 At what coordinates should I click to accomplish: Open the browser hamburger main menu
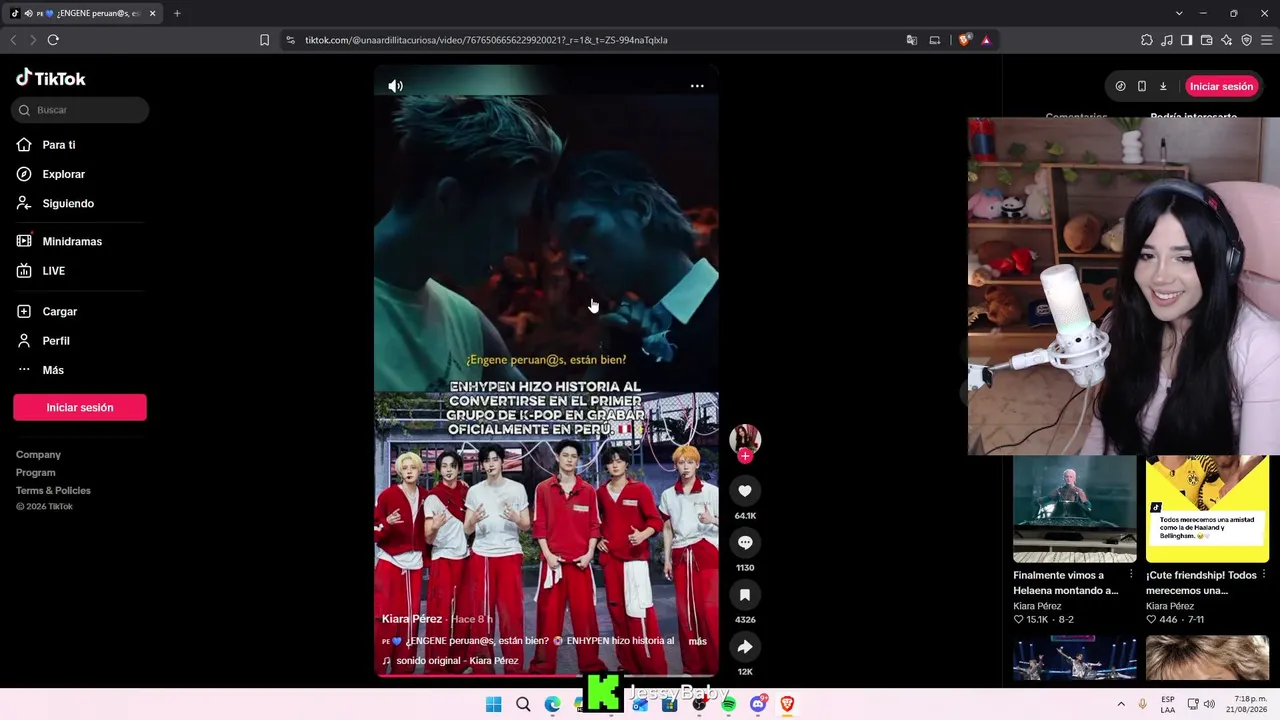coord(1266,40)
